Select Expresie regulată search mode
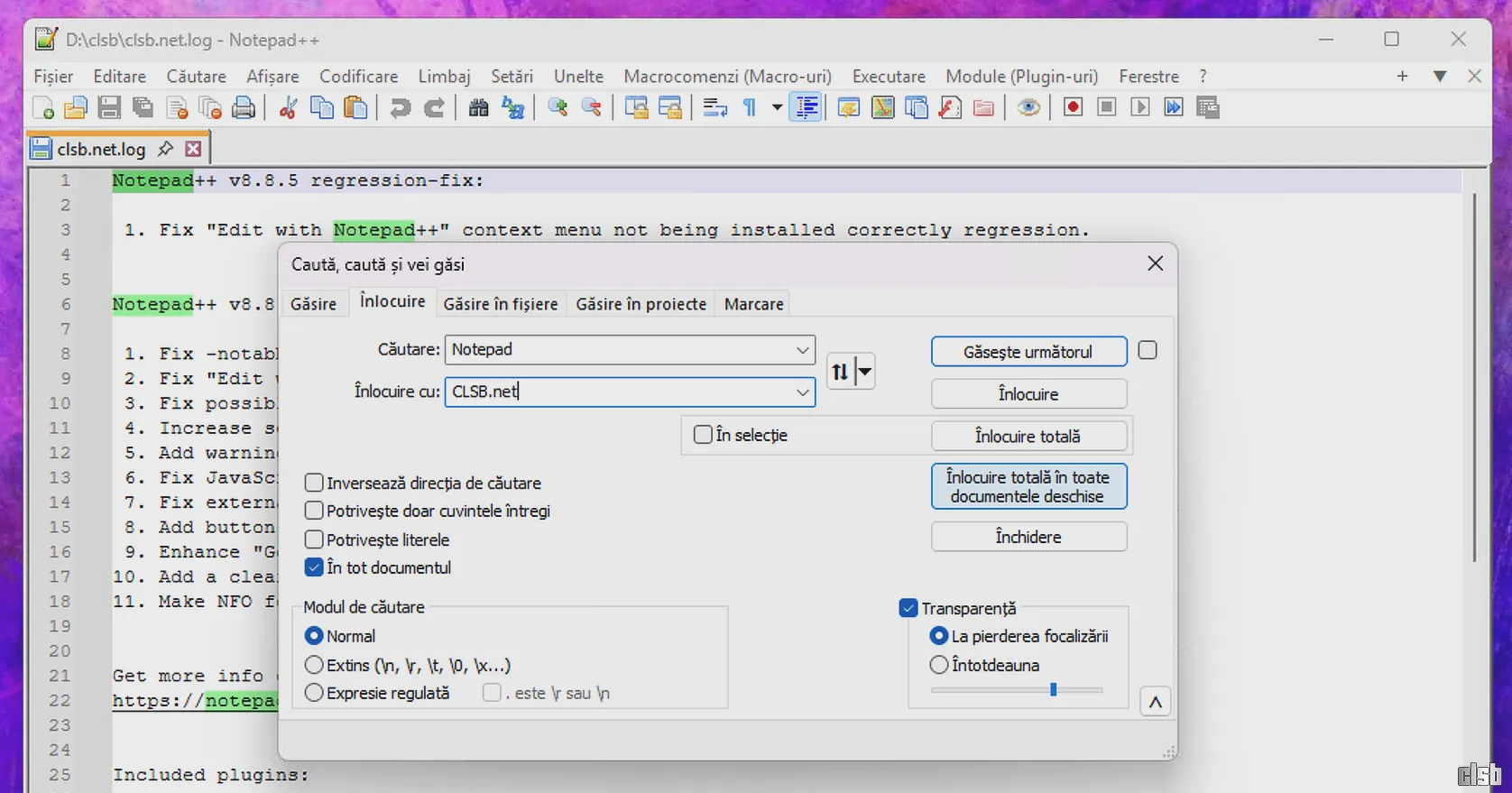The height and width of the screenshot is (793, 1512). (314, 693)
